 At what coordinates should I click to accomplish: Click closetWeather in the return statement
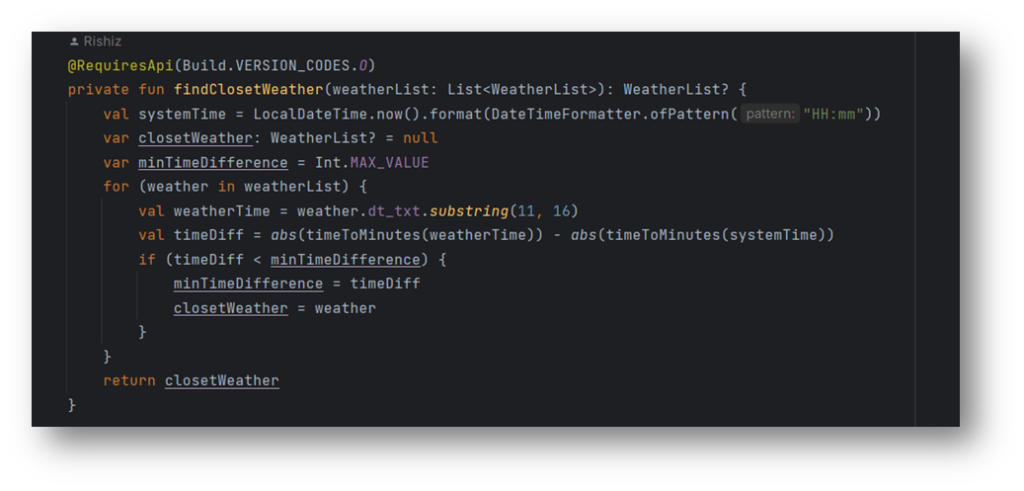coord(222,380)
